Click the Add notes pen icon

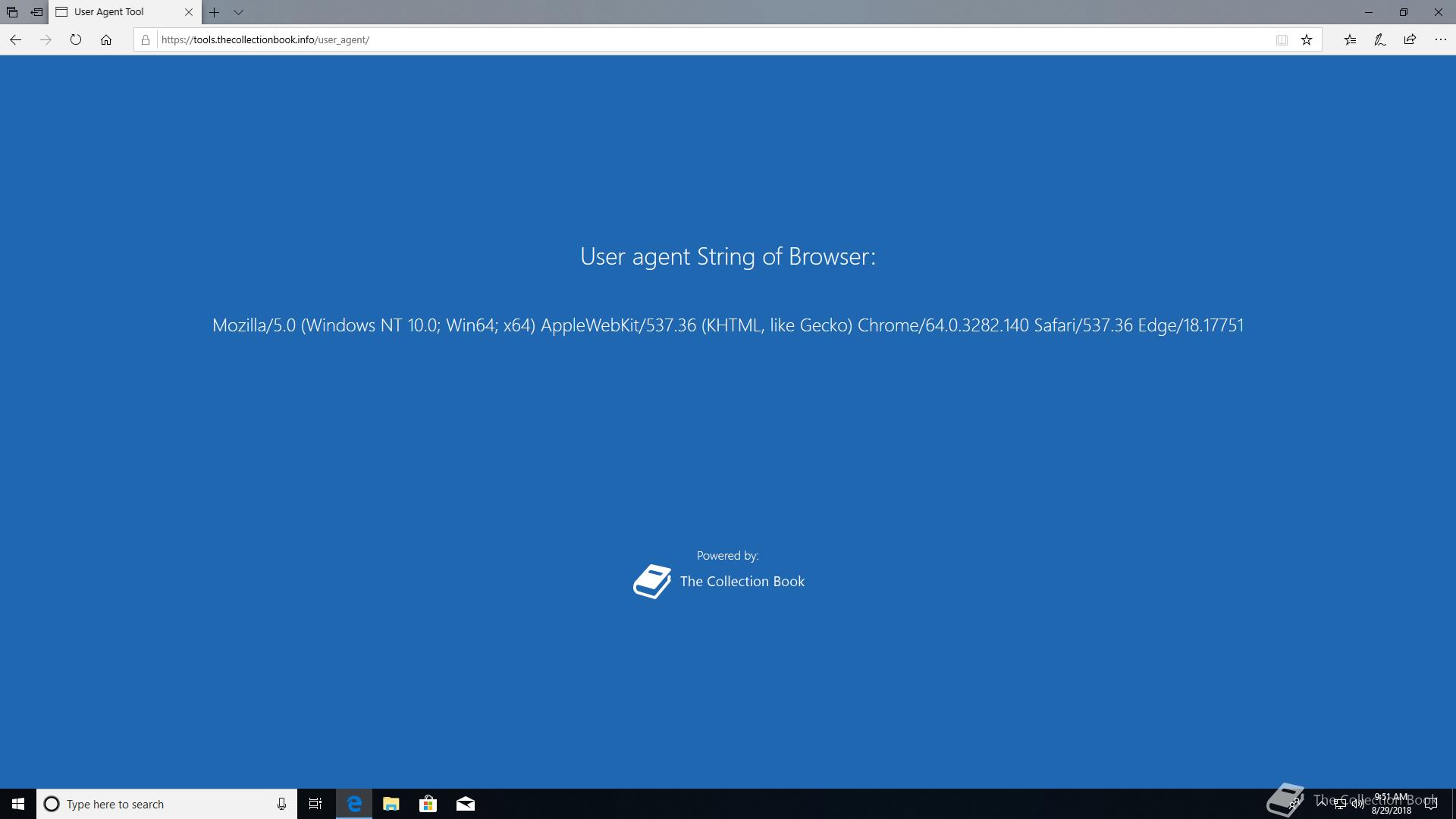(x=1379, y=39)
